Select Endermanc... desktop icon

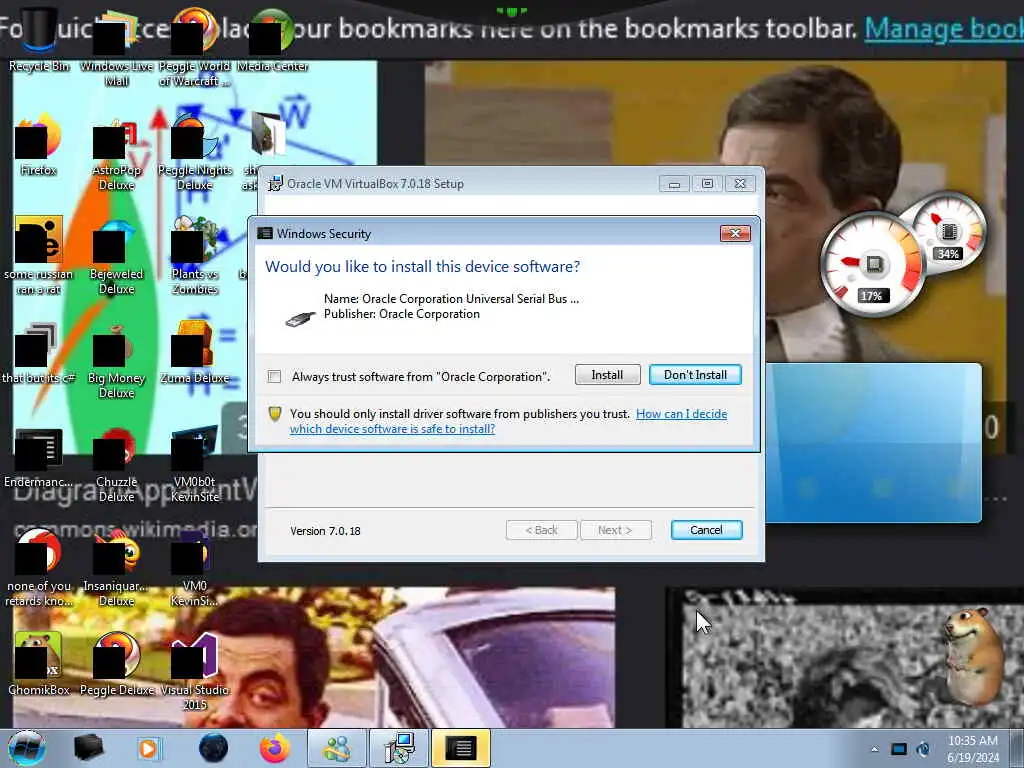click(39, 457)
